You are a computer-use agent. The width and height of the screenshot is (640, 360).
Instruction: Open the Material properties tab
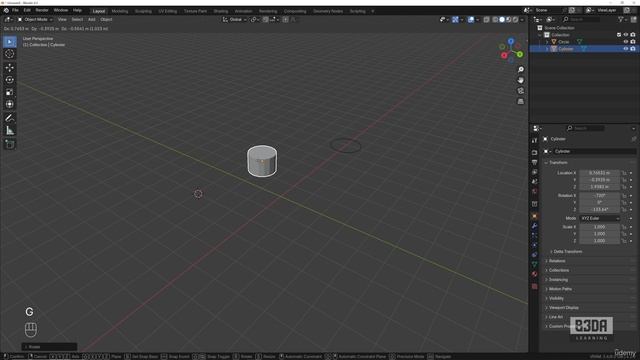(x=535, y=275)
